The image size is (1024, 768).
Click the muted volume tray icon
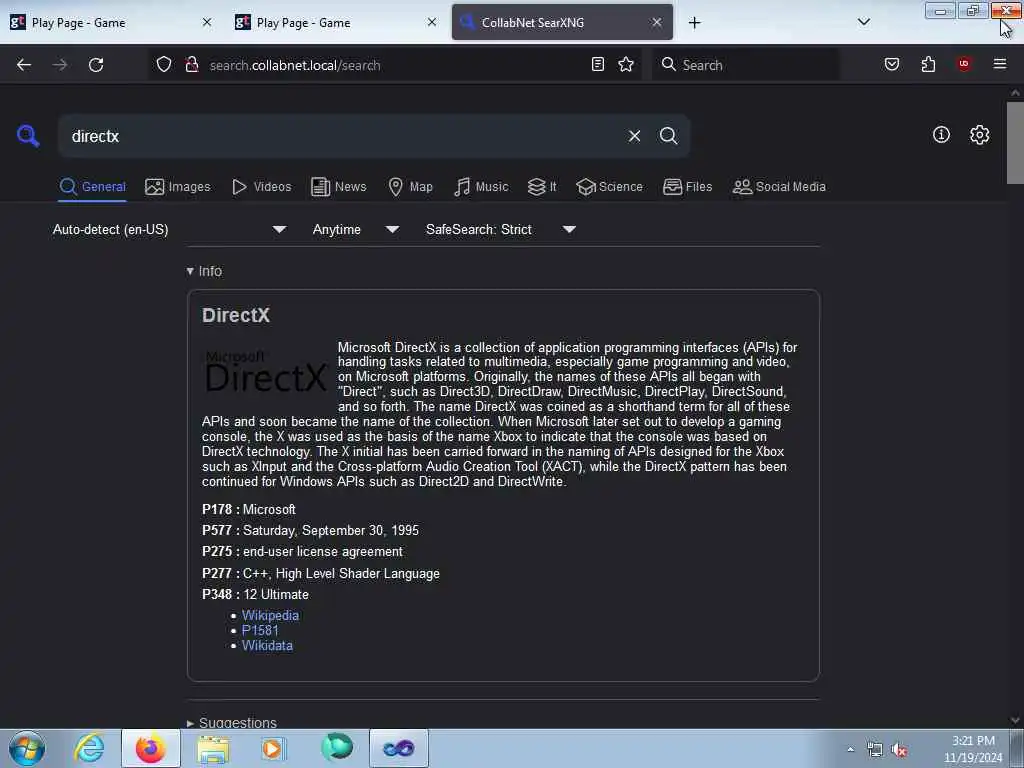coord(899,750)
